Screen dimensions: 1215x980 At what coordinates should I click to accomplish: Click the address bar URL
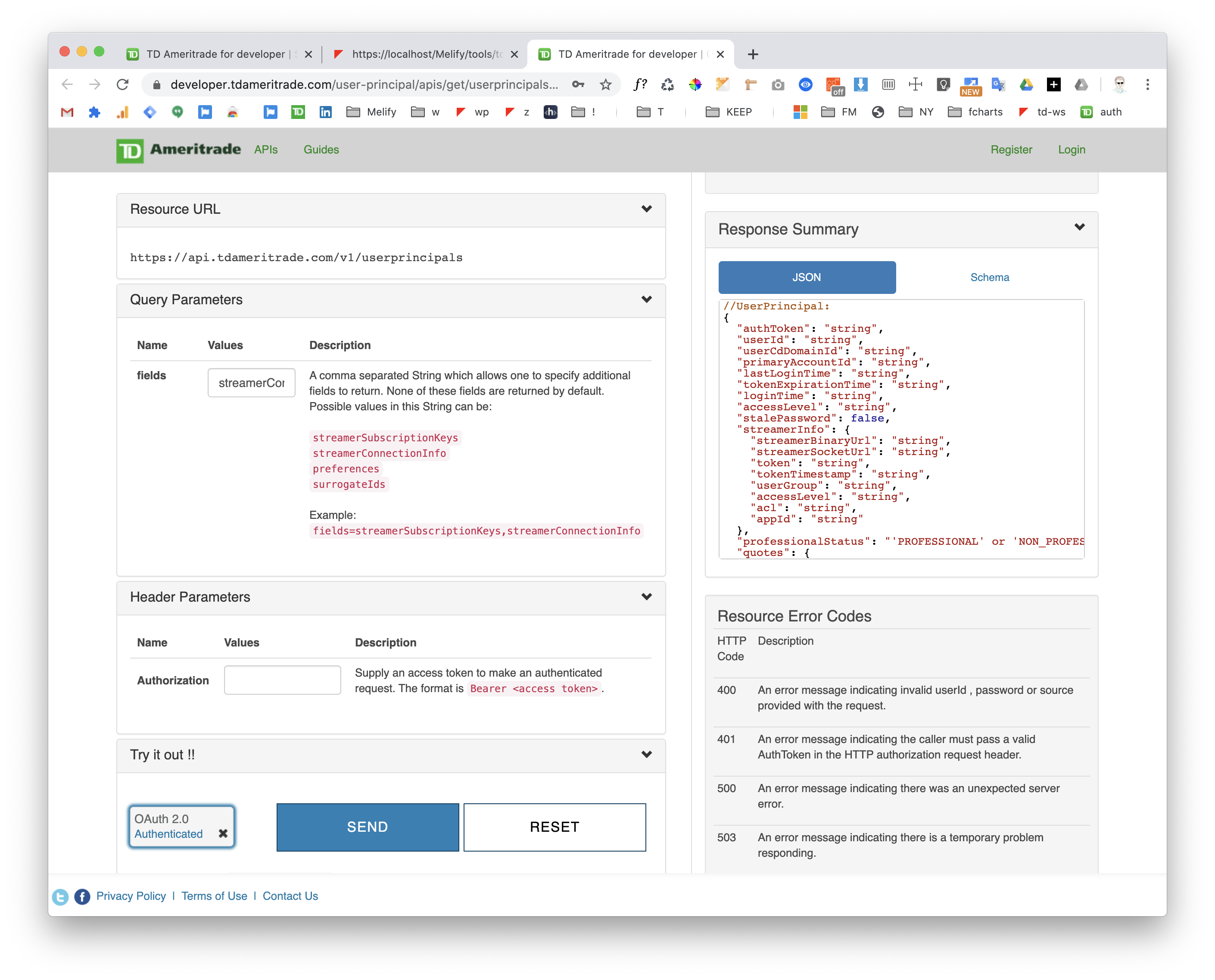click(x=364, y=84)
